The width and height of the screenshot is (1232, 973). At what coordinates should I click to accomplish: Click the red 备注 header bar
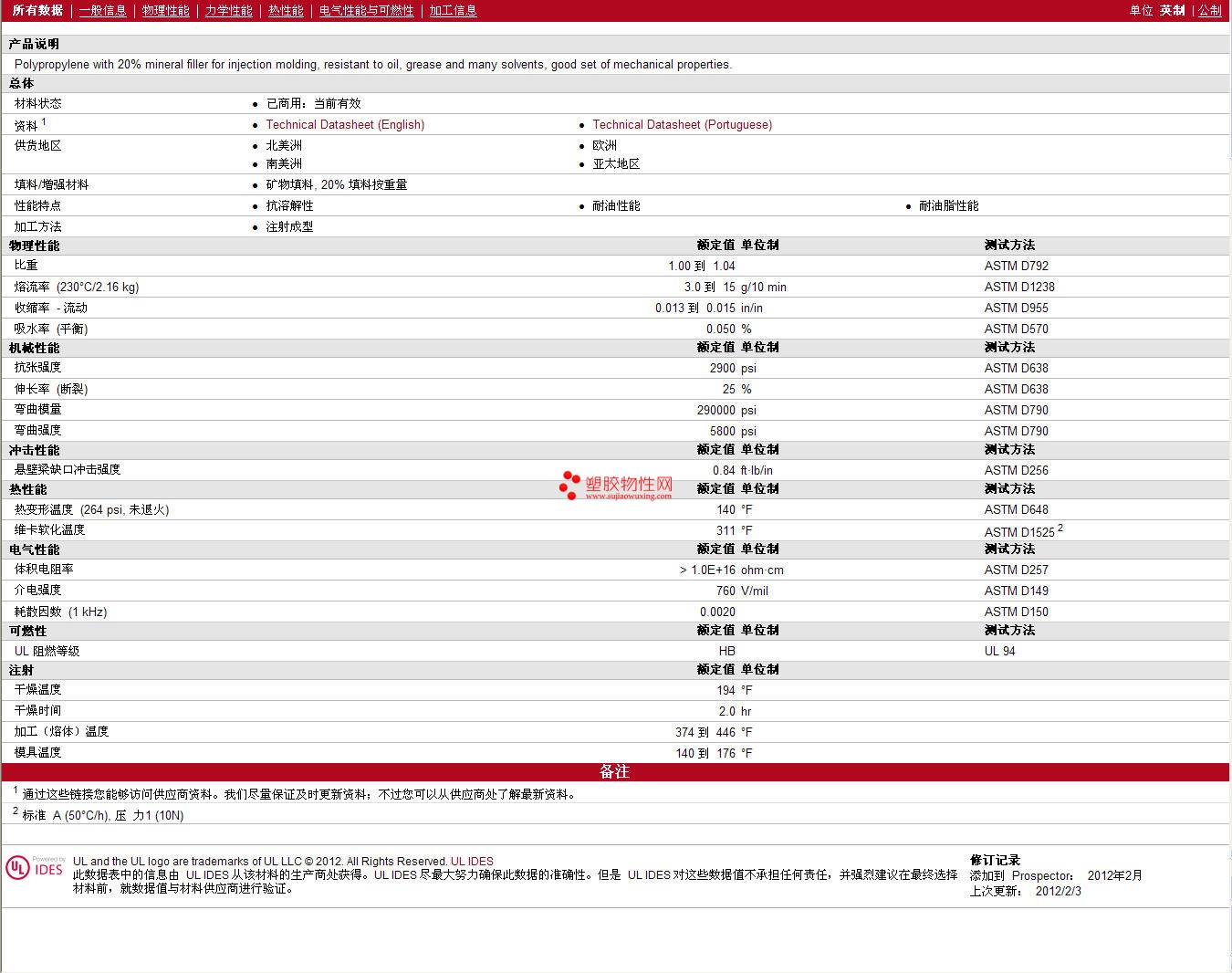[615, 772]
